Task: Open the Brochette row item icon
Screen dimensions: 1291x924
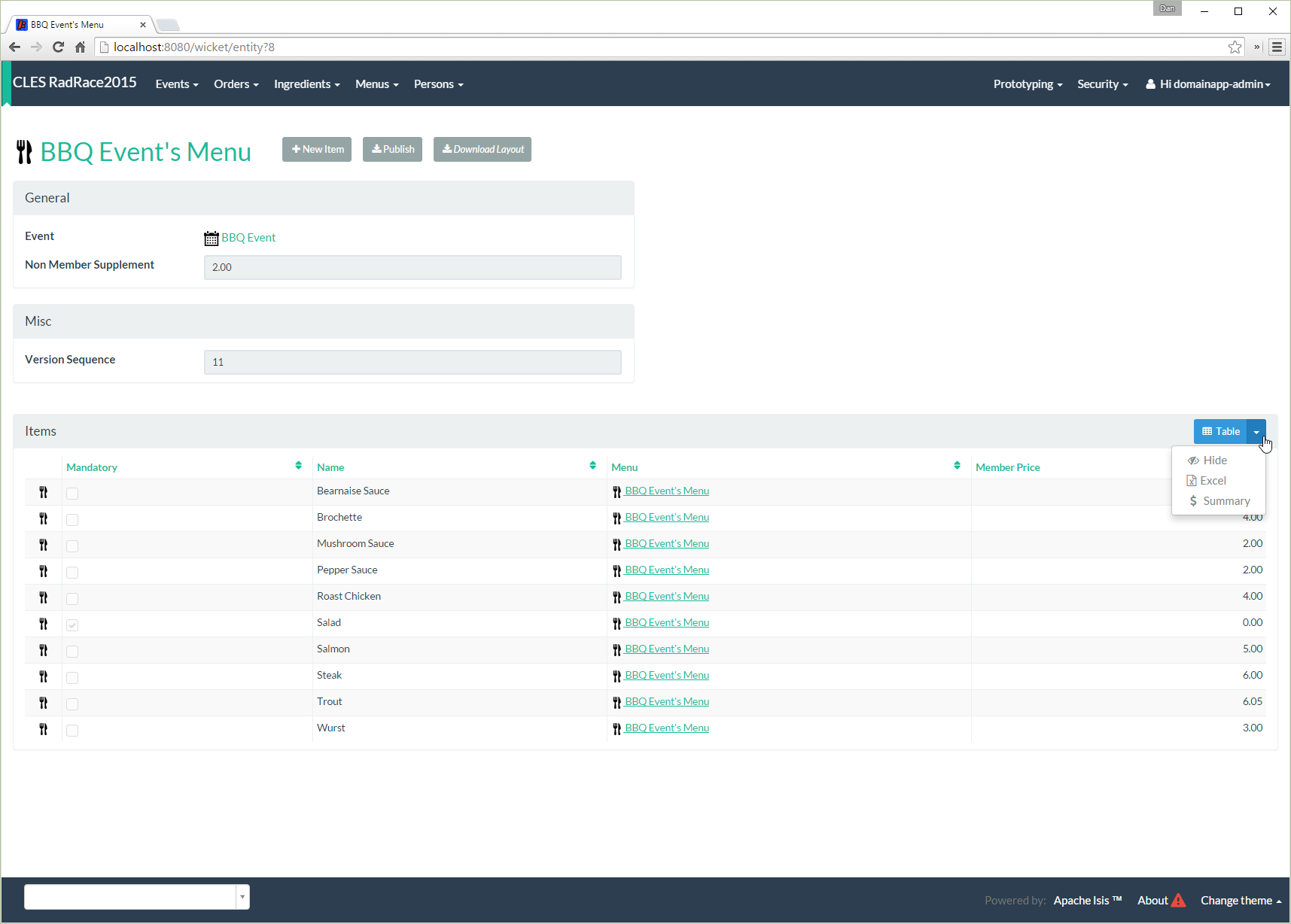Action: point(44,518)
